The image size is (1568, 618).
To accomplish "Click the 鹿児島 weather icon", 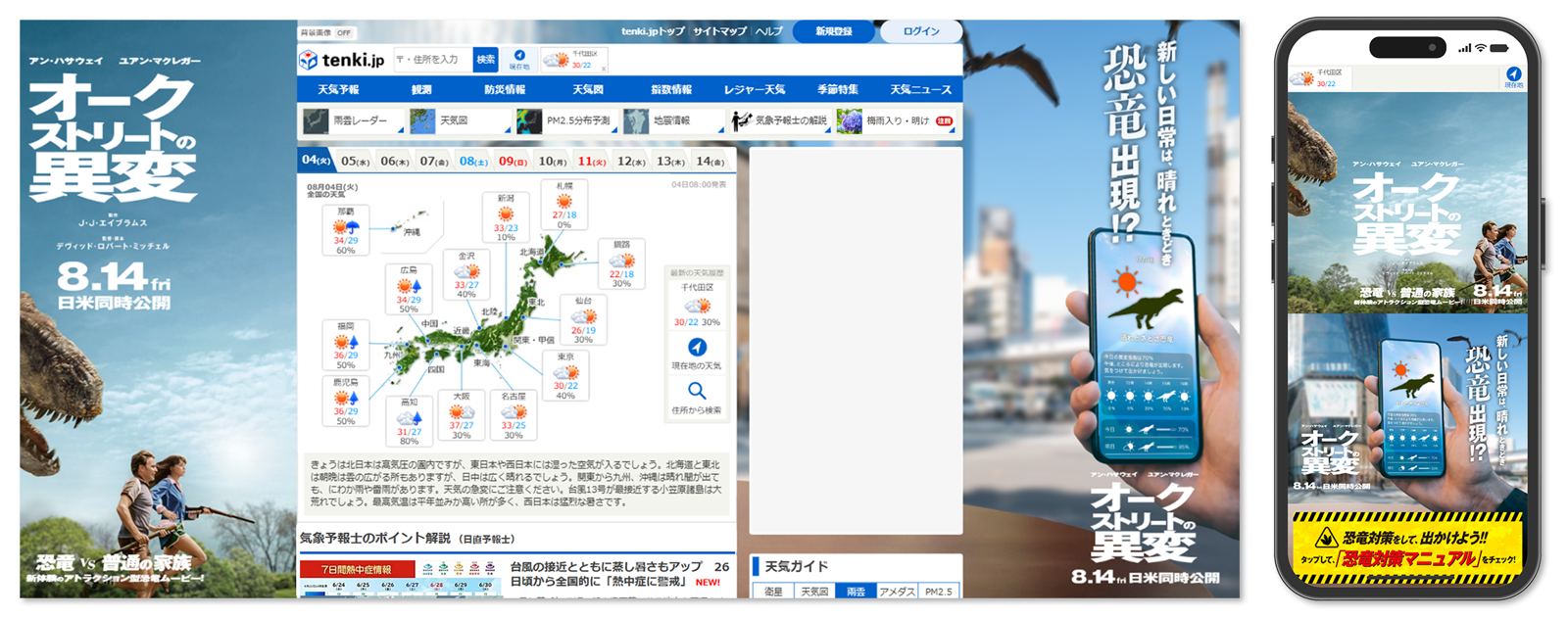I will tap(346, 398).
